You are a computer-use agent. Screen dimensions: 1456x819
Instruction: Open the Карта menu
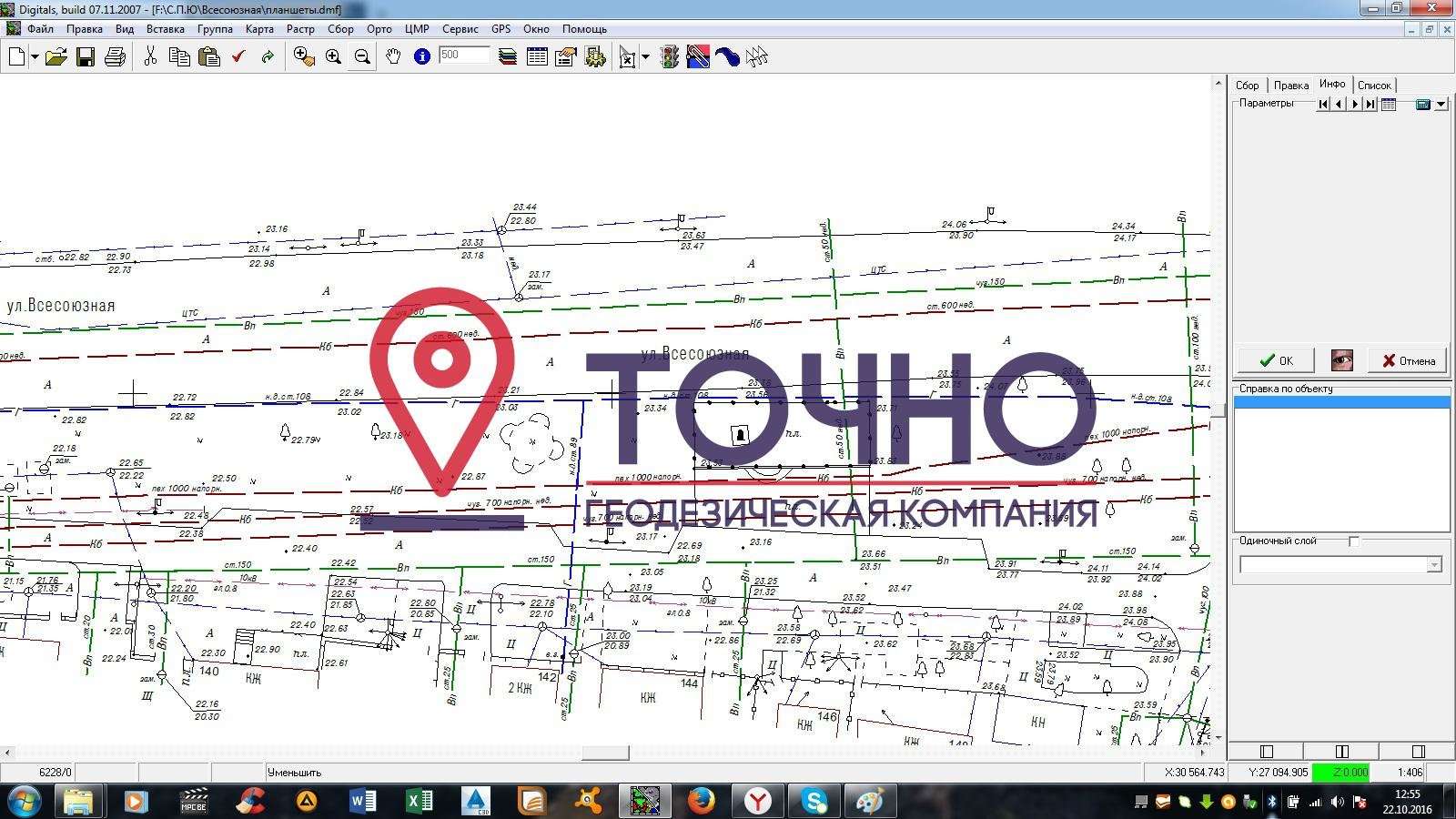click(259, 29)
